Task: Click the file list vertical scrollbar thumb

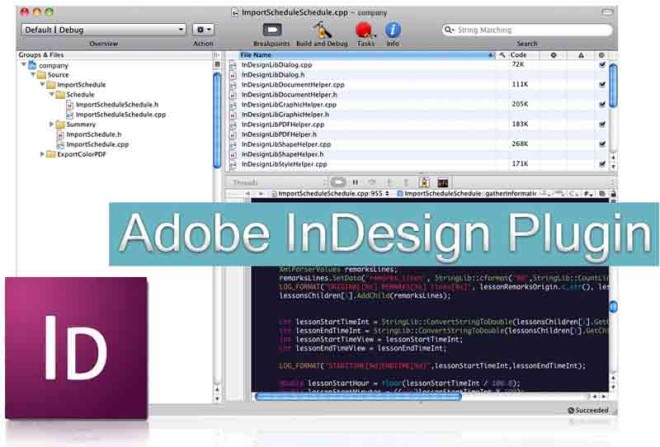Action: click(613, 85)
